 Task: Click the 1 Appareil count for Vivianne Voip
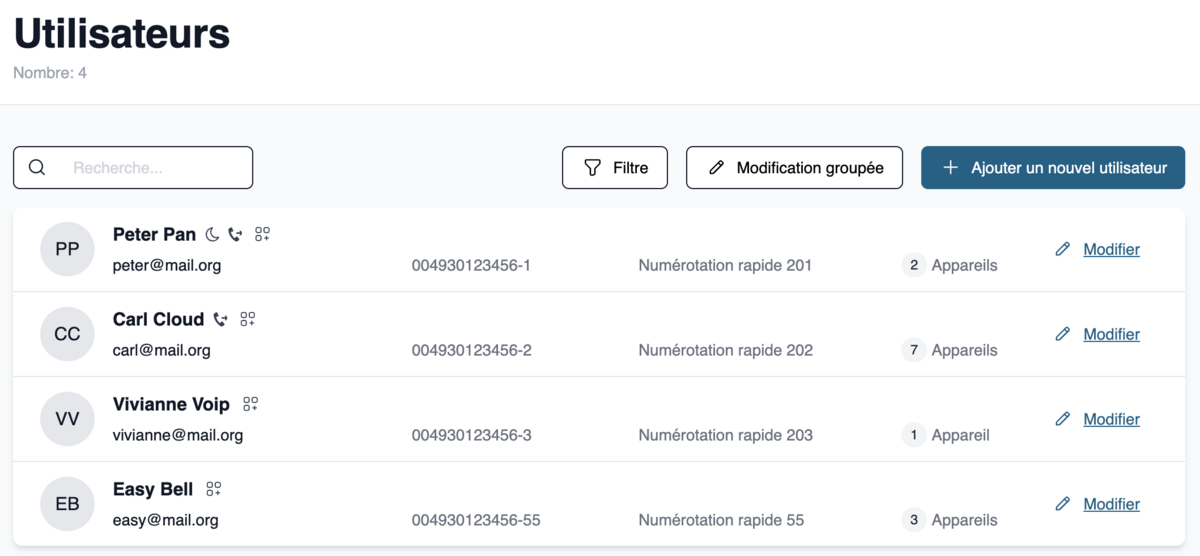click(945, 436)
